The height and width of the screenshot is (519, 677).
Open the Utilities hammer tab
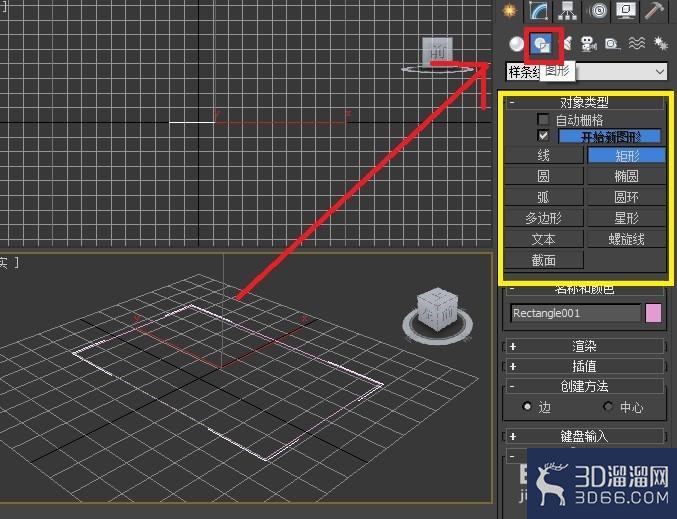pos(655,10)
